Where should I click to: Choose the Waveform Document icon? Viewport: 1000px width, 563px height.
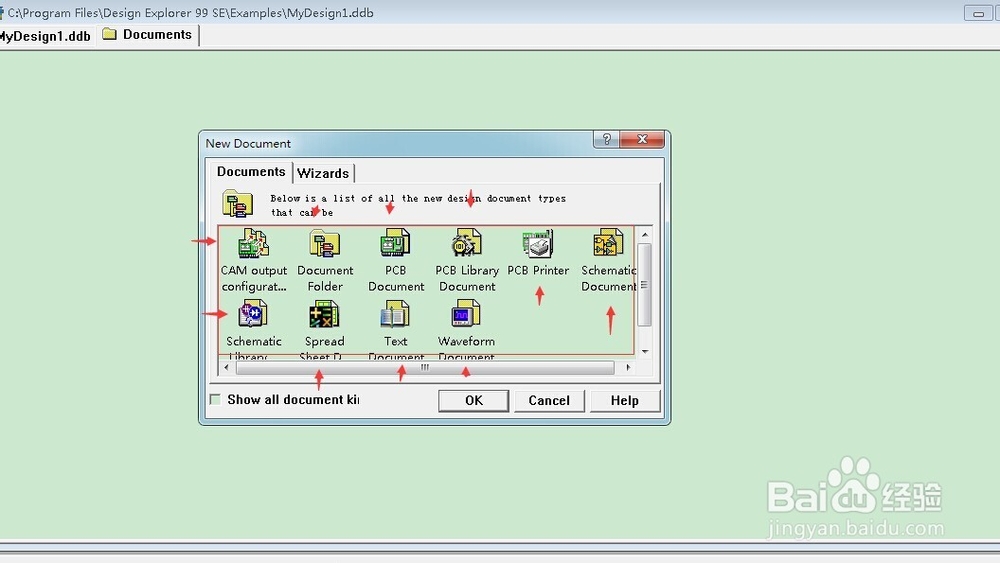466,315
